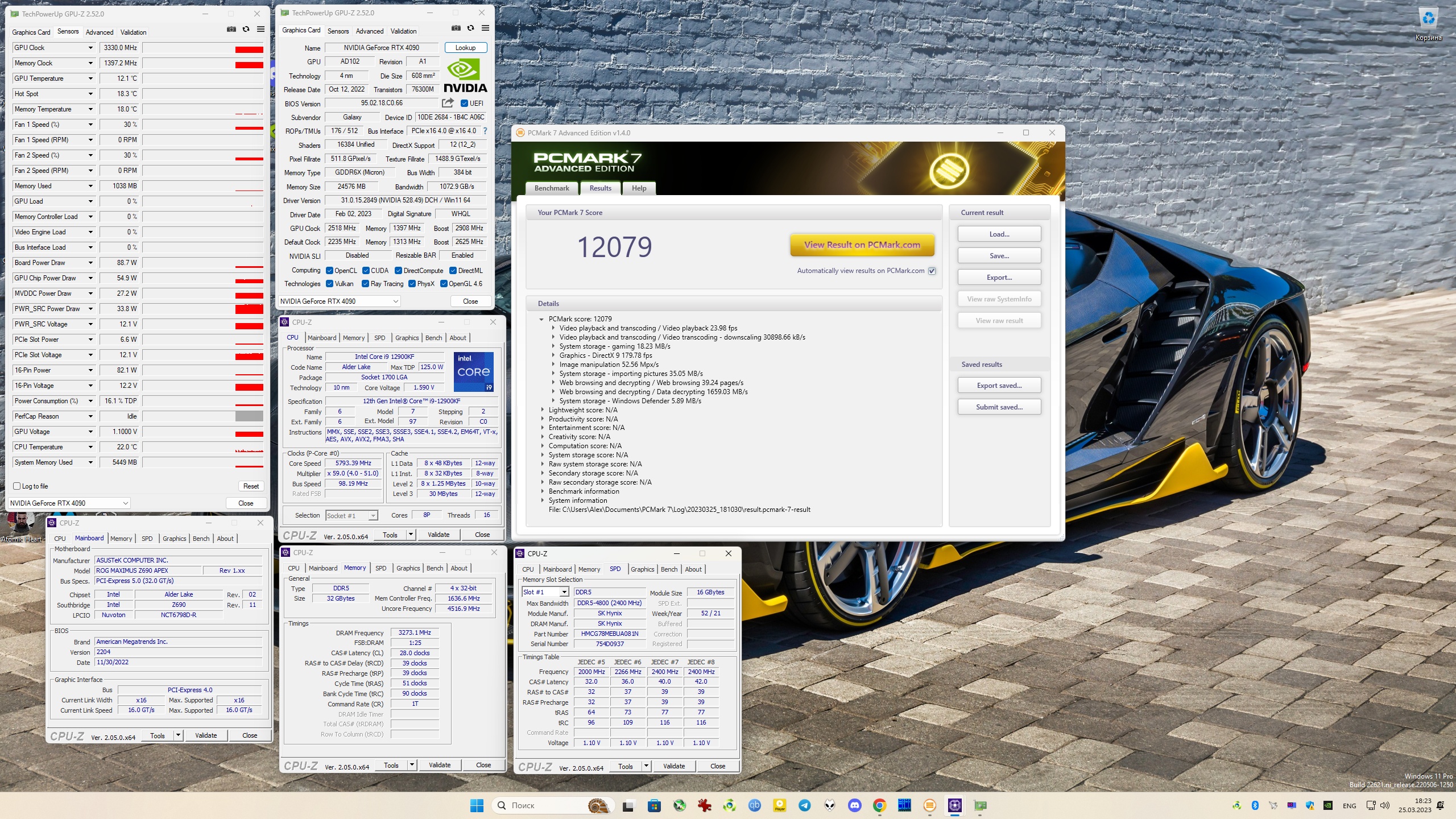Switch to Advanced tab in GPU-Z Sensors window
Screen dimensions: 1456x819
[x=100, y=32]
